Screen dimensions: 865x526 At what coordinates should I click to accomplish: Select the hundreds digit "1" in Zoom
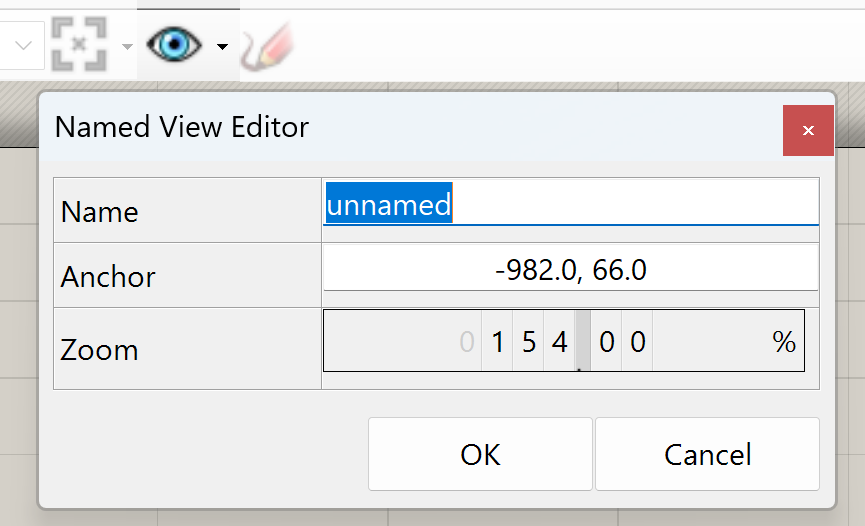coord(498,343)
